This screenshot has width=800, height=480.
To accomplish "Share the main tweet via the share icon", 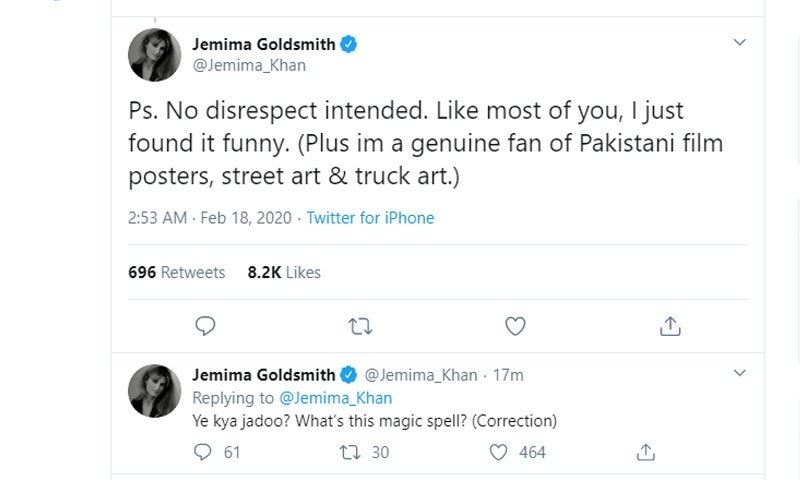I will [x=670, y=325].
